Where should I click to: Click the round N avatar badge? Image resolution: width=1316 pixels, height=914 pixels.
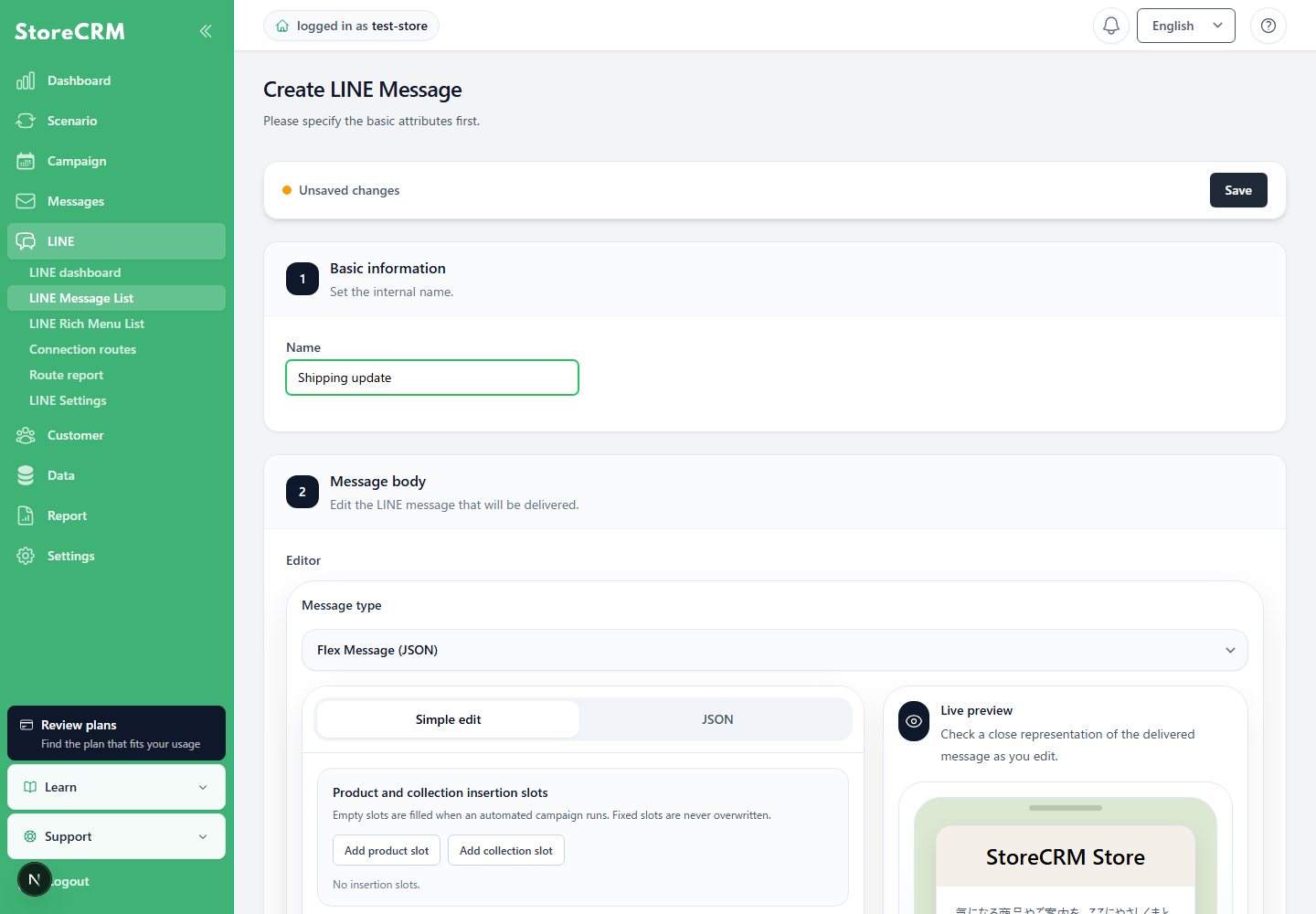tap(35, 879)
